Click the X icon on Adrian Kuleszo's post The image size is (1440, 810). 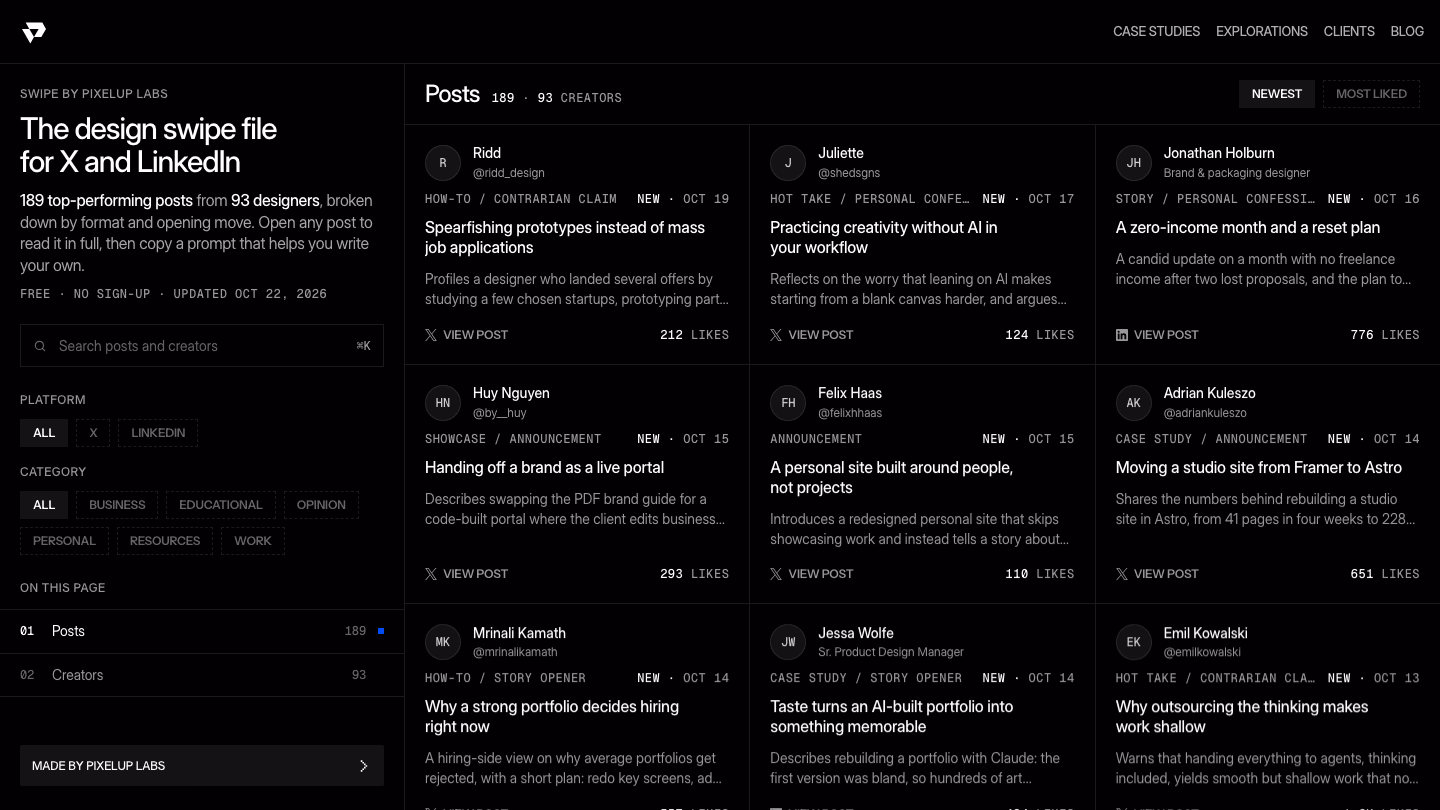[1122, 574]
